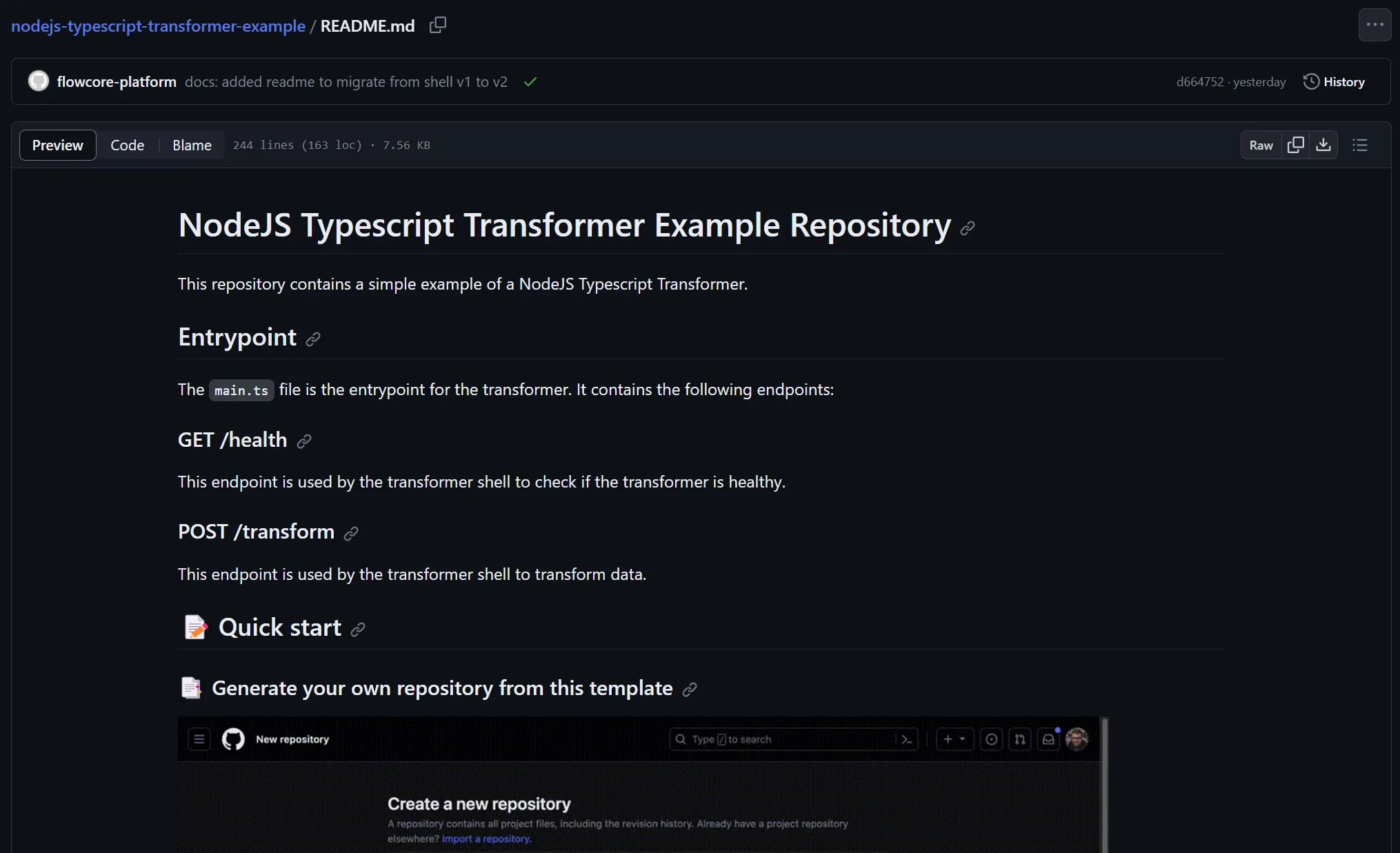The width and height of the screenshot is (1400, 853).
Task: Click the NodeJS Typescript heading anchor
Action: pos(967,227)
